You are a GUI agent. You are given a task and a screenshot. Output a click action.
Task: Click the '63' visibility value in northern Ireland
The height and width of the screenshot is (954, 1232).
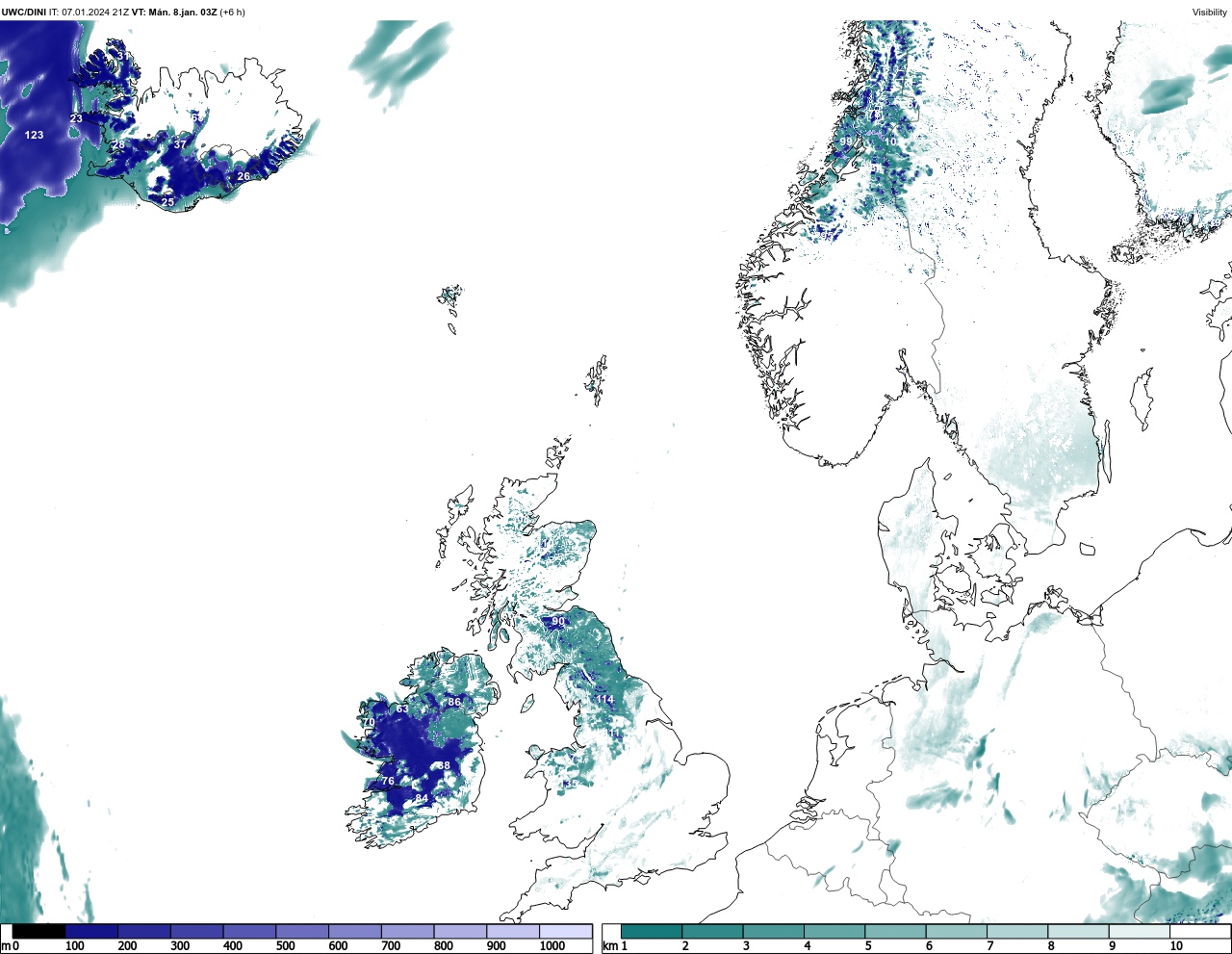tap(402, 709)
